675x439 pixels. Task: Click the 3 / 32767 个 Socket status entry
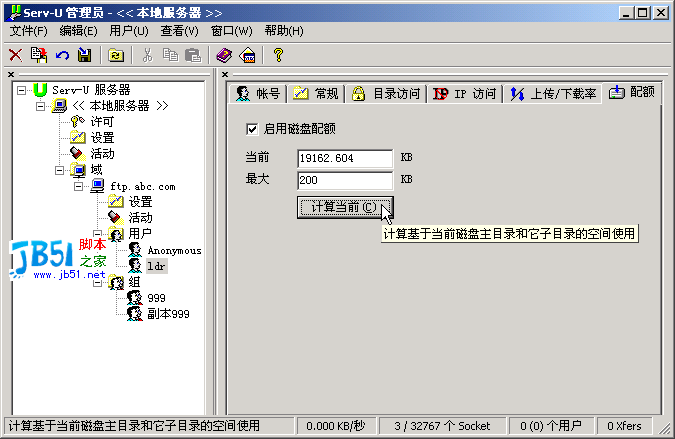(442, 426)
